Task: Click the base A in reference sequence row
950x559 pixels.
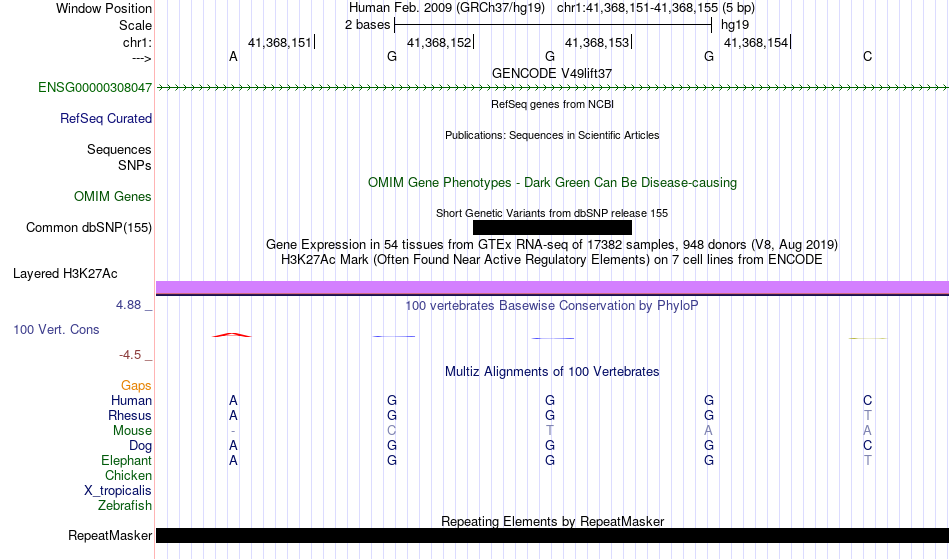Action: tap(233, 56)
